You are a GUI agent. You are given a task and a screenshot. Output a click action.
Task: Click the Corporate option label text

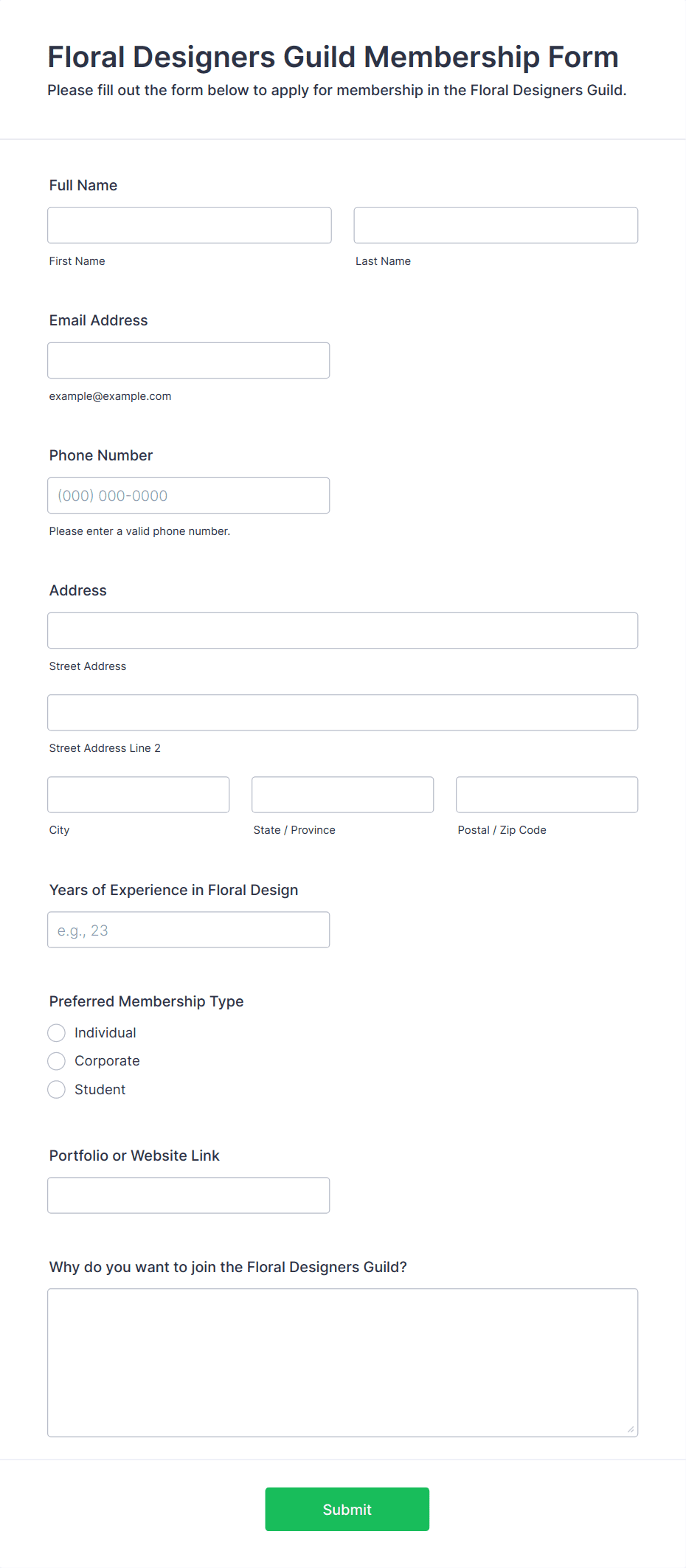(x=107, y=1061)
